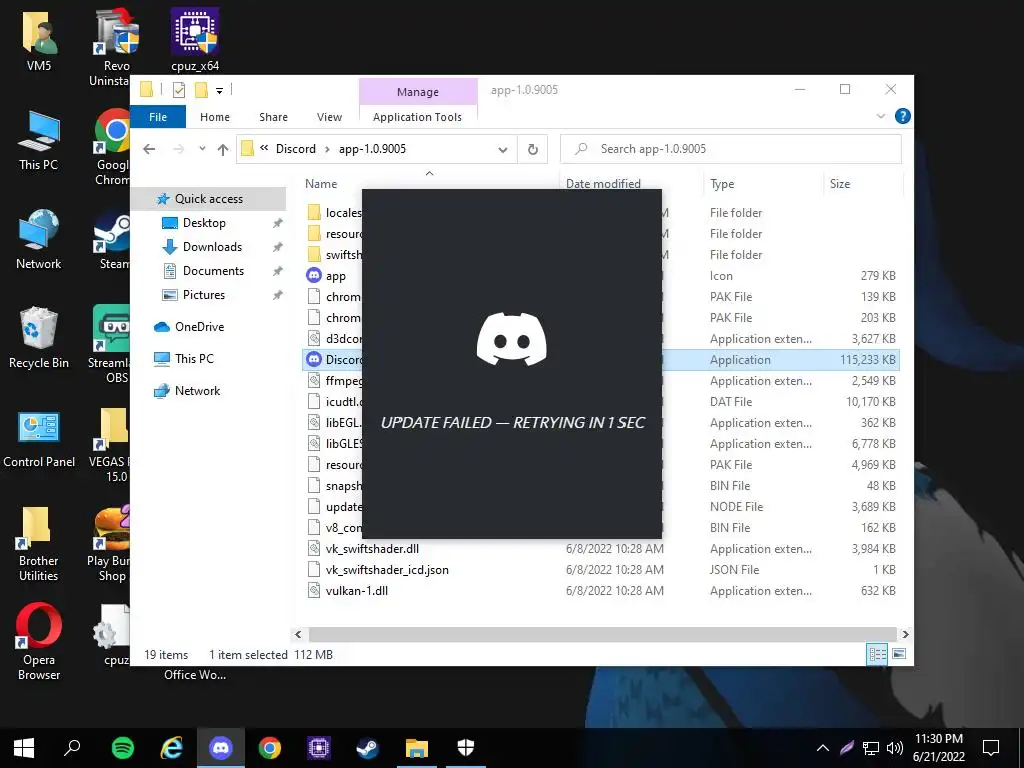Click Discord breadcrumb in address bar
This screenshot has height=768, width=1024.
pyautogui.click(x=295, y=149)
